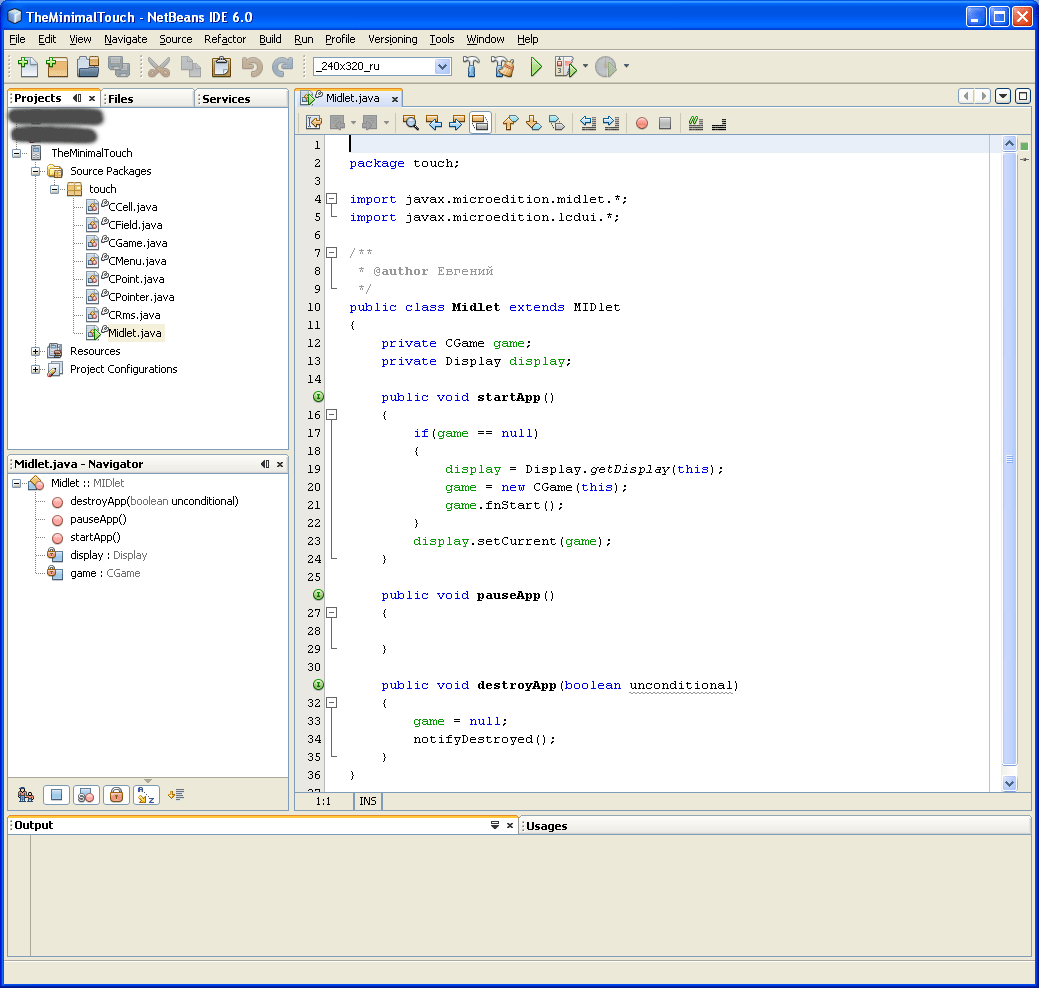The width and height of the screenshot is (1039, 988).
Task: Toggle Show Non-Public Members lock filter
Action: [116, 795]
